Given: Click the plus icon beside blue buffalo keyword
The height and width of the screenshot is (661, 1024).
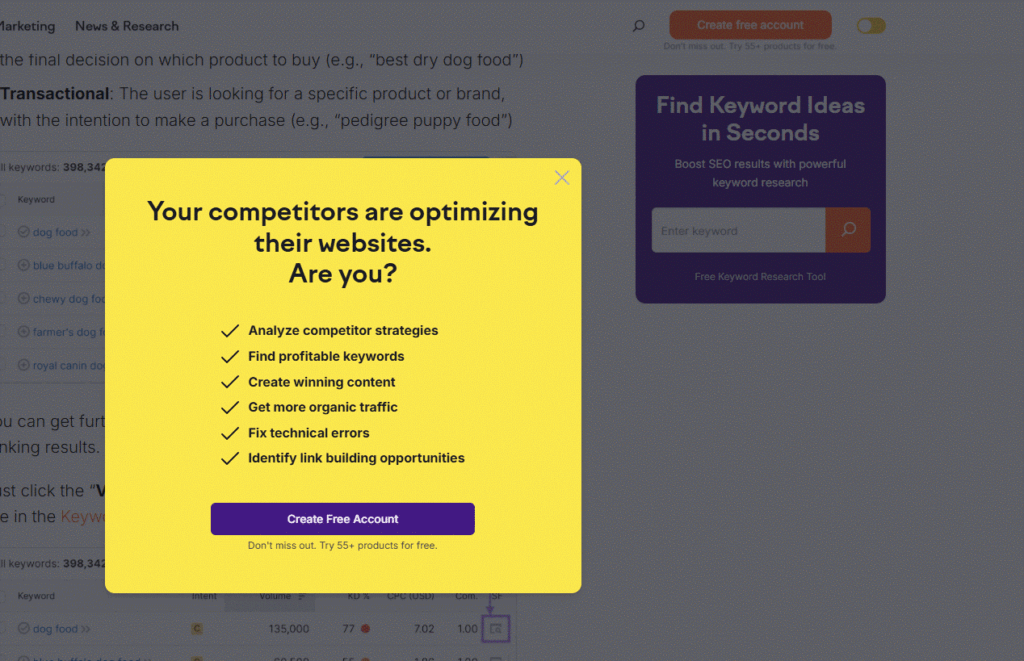Looking at the screenshot, I should (23, 265).
